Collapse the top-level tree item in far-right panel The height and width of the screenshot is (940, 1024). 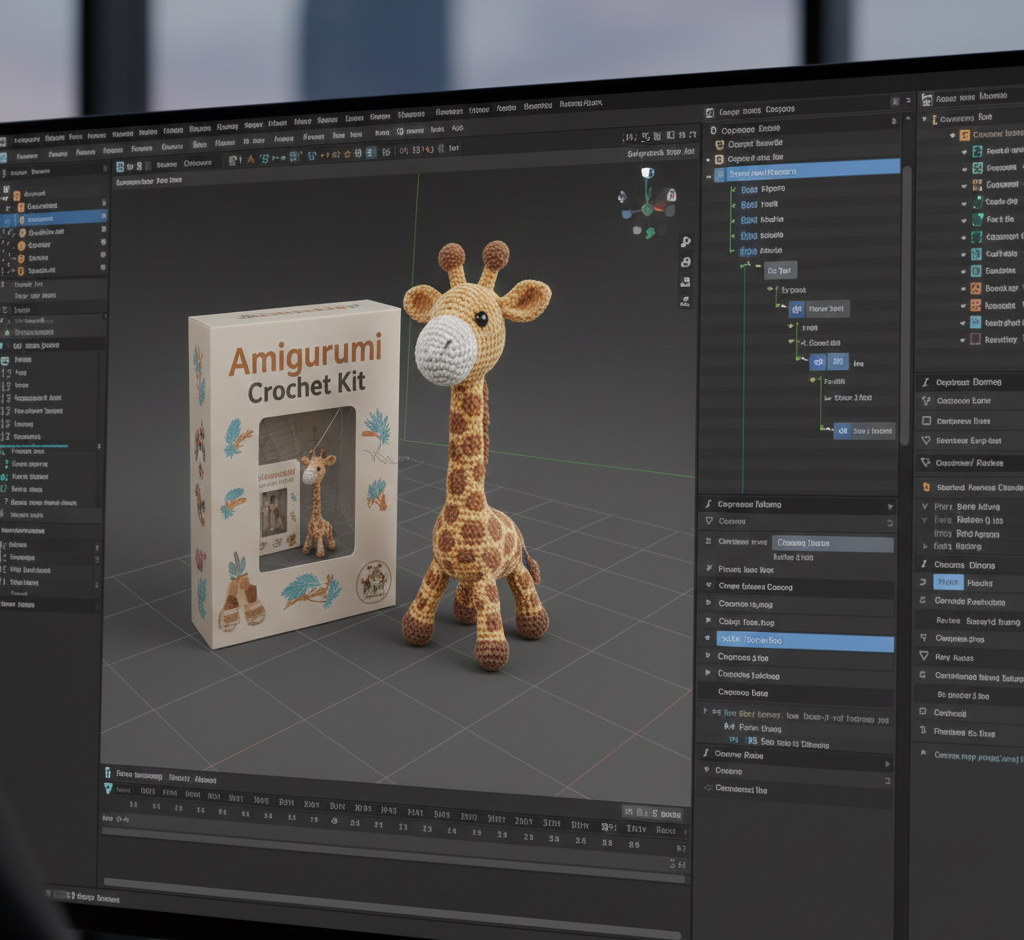(x=925, y=119)
